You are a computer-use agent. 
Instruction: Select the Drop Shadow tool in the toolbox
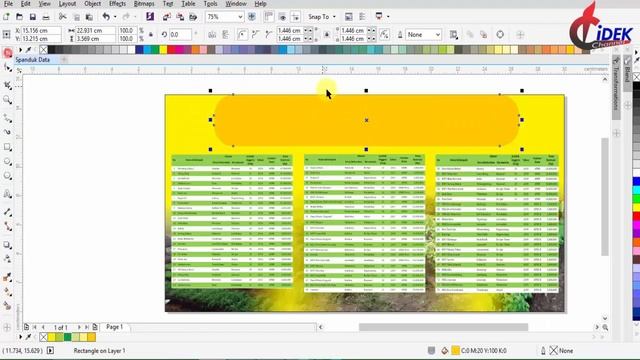pyautogui.click(x=7, y=245)
